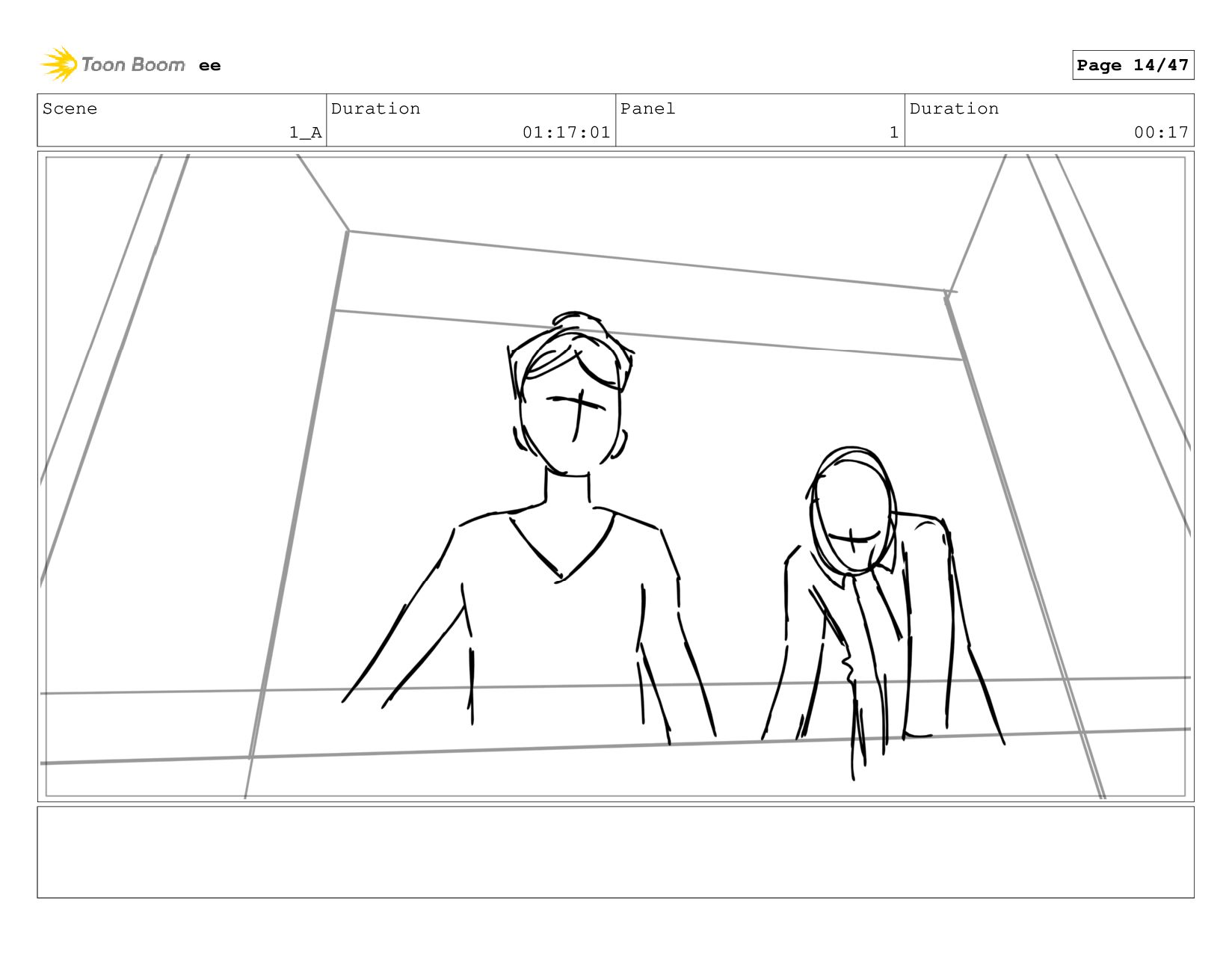This screenshot has height=954, width=1232.
Task: Click the panel duration value '00:17'
Action: coord(1161,132)
